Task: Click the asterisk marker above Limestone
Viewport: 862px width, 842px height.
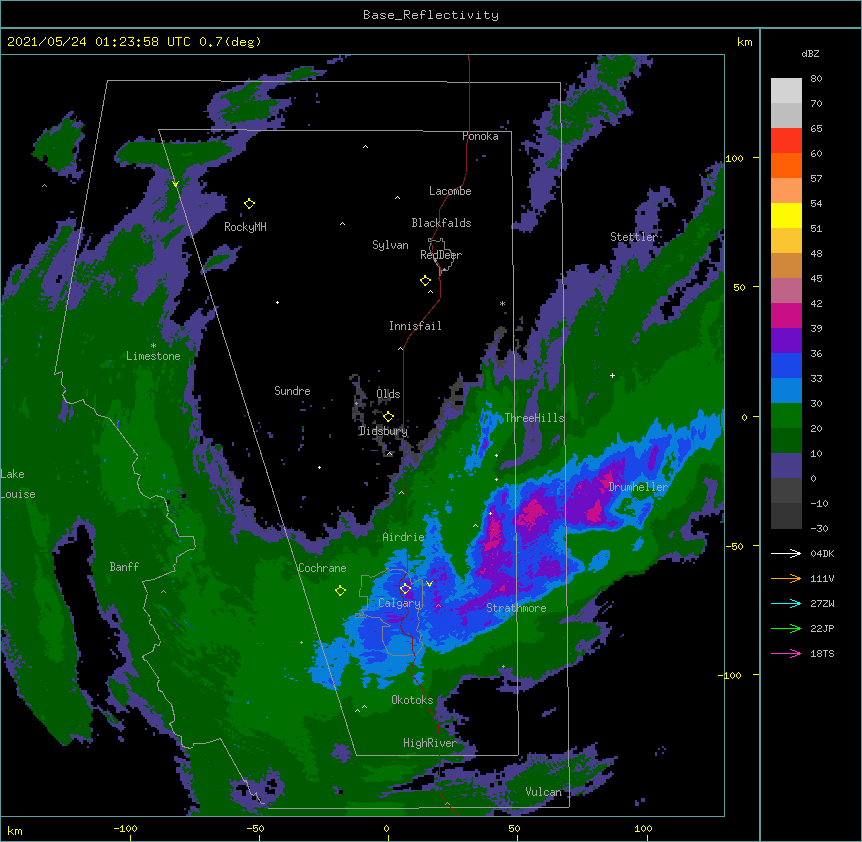Action: coord(153,346)
